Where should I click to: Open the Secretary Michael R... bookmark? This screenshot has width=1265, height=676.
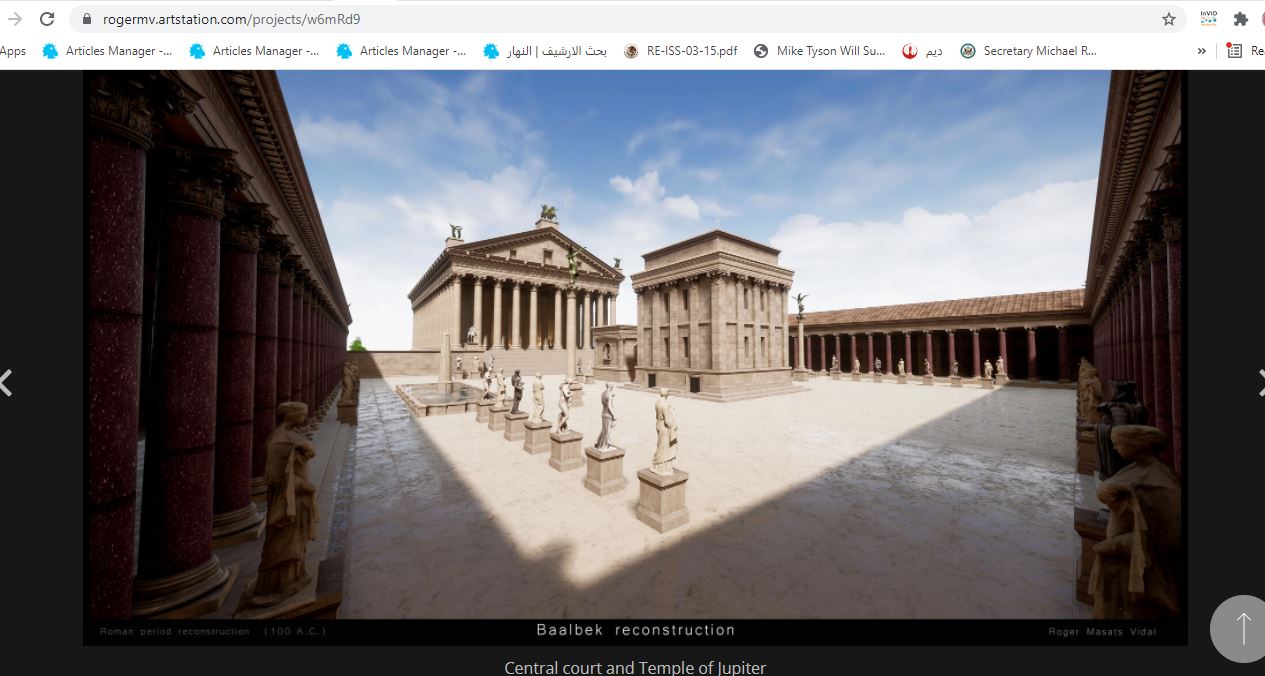coord(1028,51)
